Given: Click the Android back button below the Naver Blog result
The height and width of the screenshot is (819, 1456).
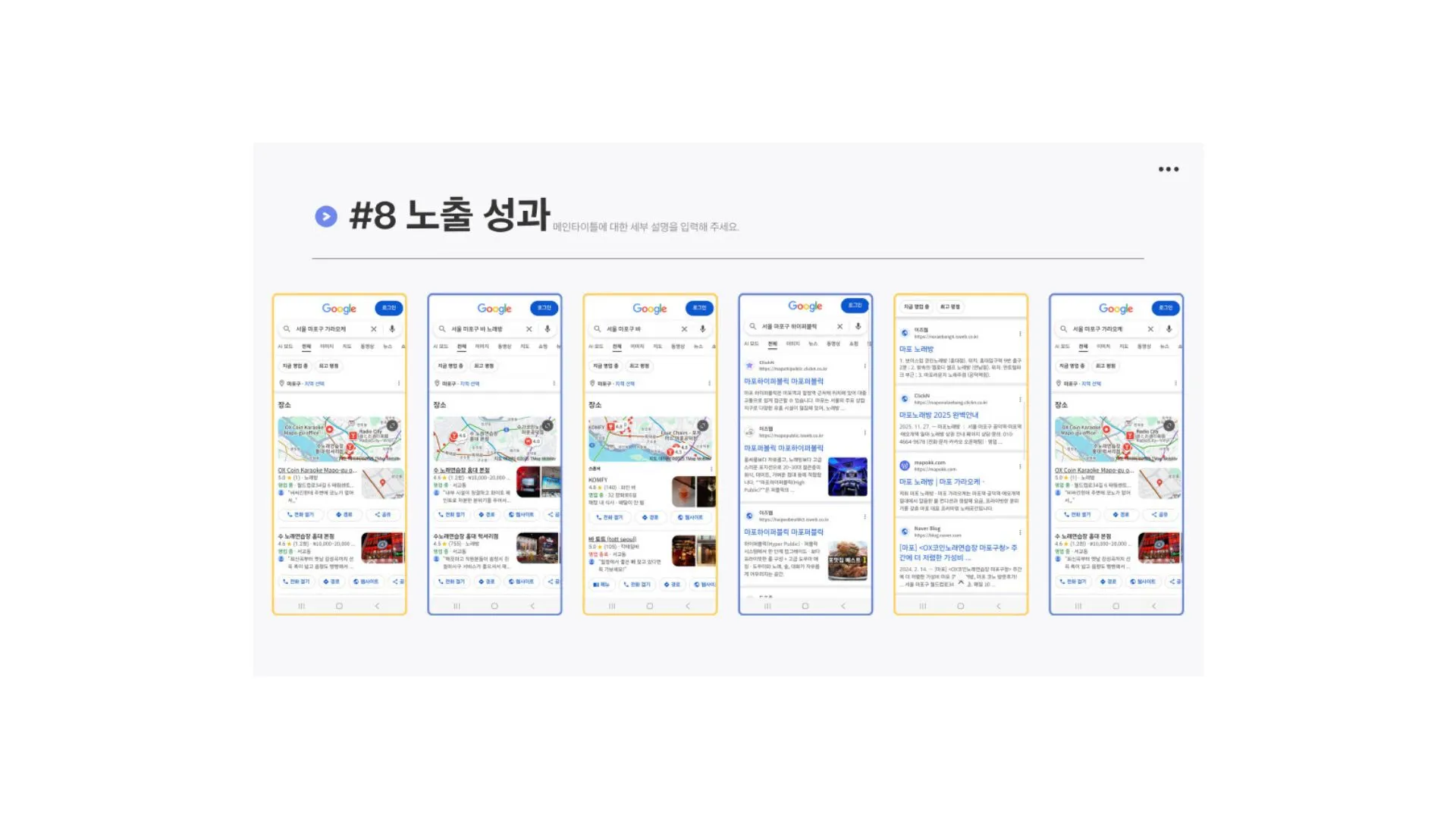Looking at the screenshot, I should pos(999,606).
